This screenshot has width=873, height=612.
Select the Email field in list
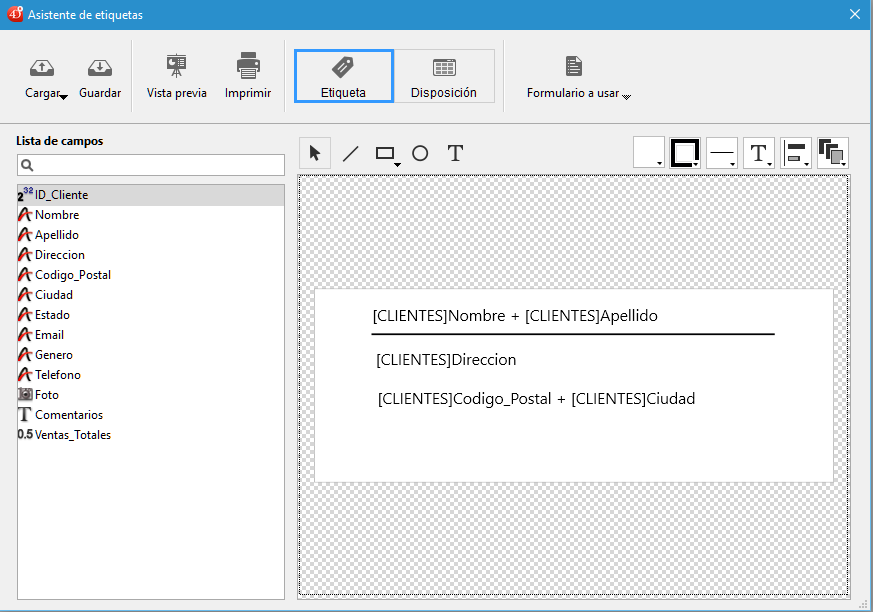(x=49, y=335)
